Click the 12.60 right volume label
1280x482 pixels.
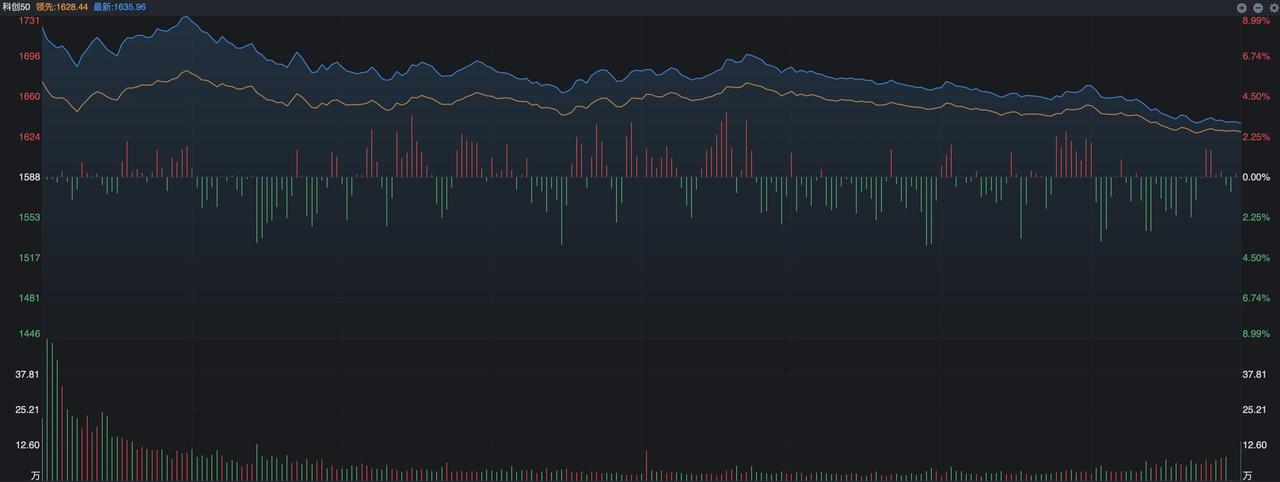pos(1255,445)
